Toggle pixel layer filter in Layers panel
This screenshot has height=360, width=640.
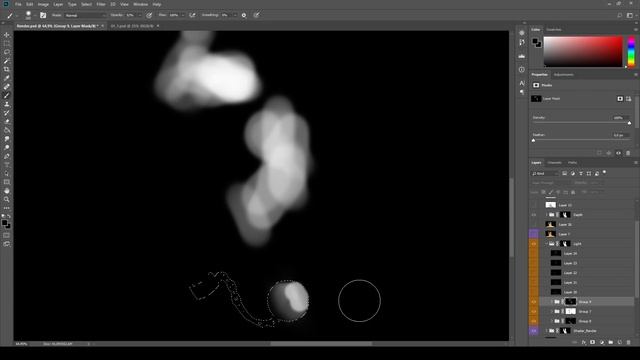click(x=564, y=173)
